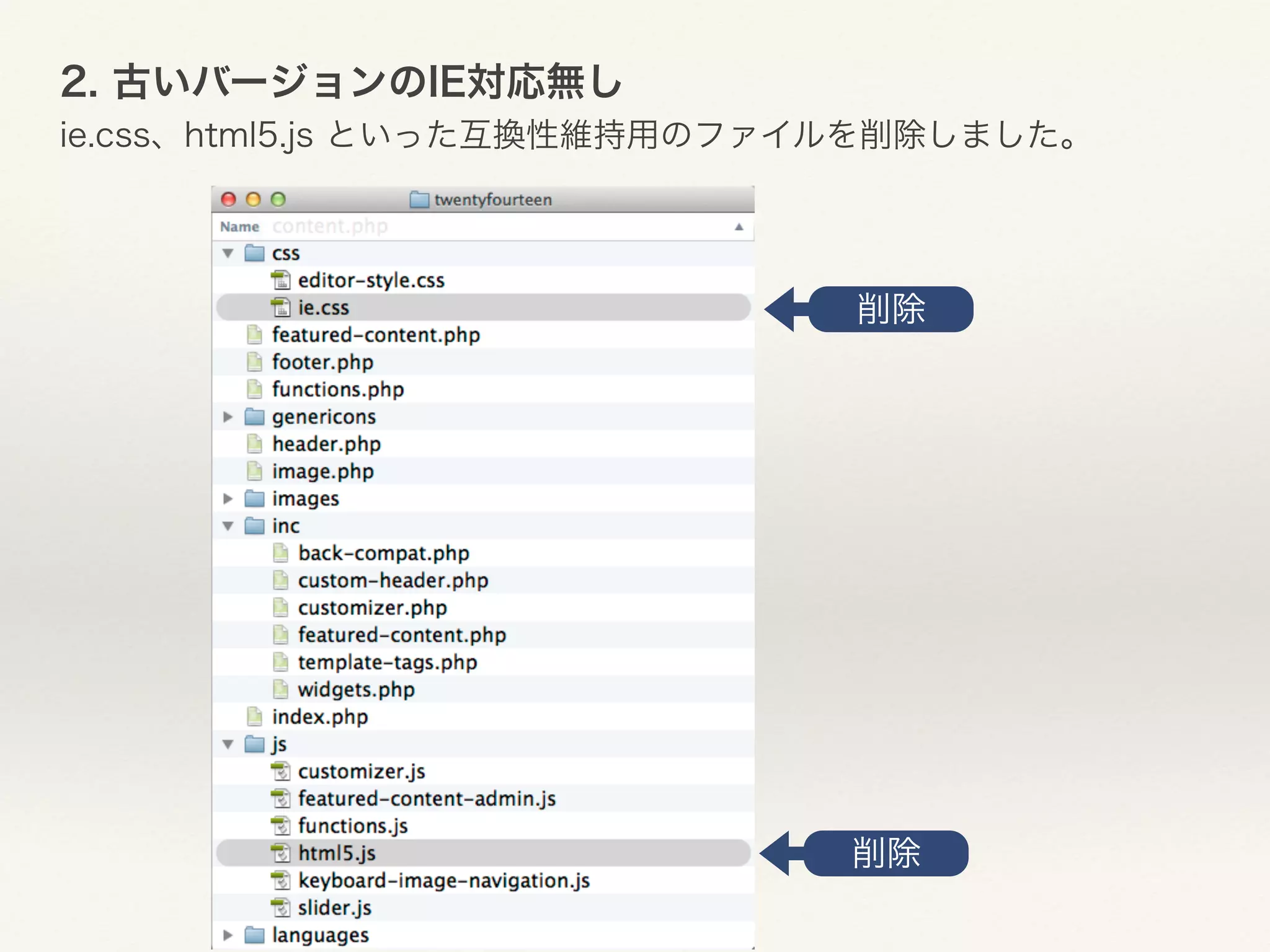The image size is (1270, 952).
Task: Click the customizer.php file icon
Action: click(281, 607)
